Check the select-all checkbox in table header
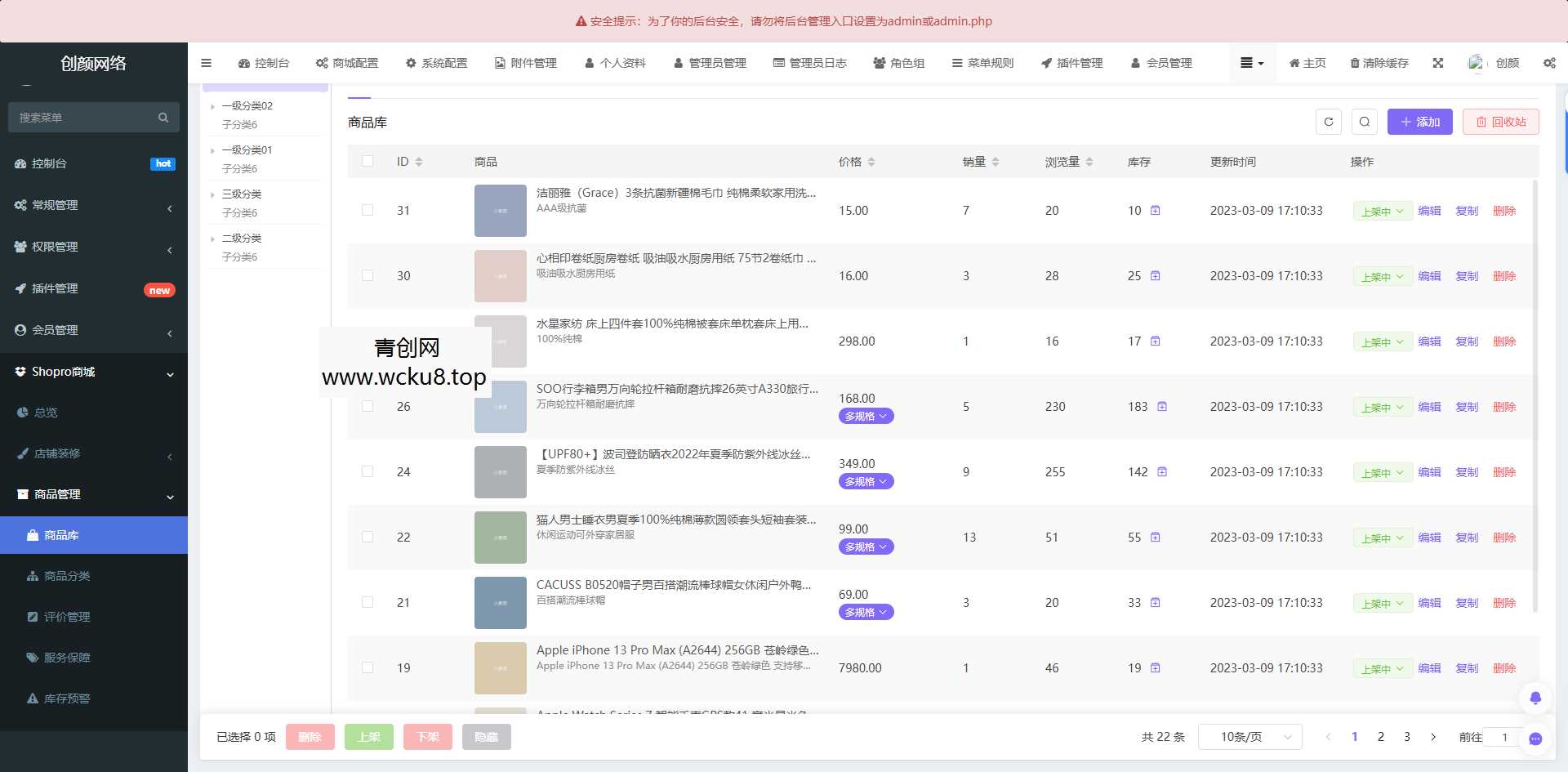This screenshot has width=1568, height=772. (367, 161)
